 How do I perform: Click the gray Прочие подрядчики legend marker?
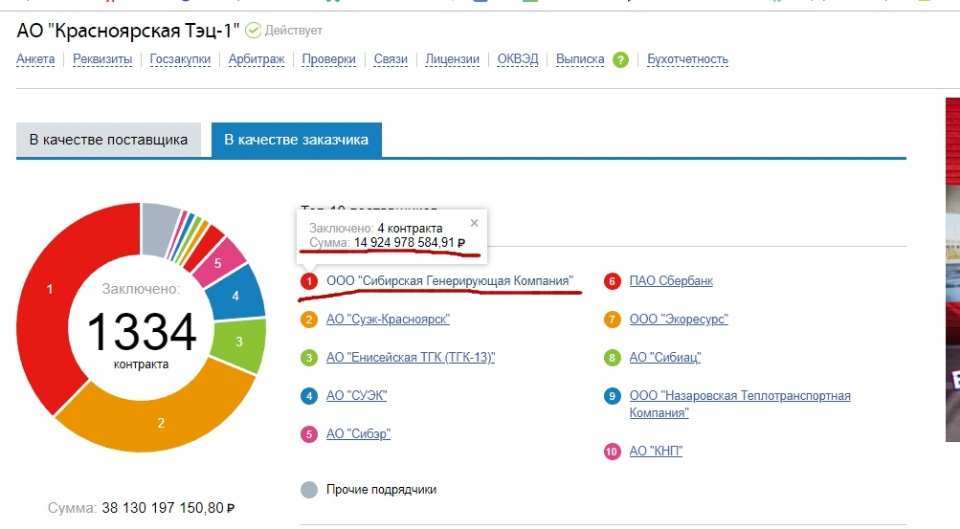(309, 490)
